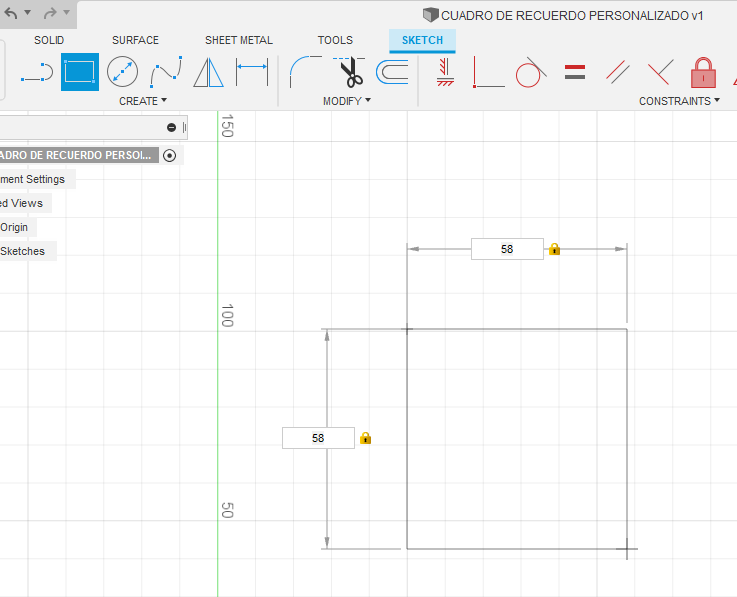The width and height of the screenshot is (737, 597).
Task: Switch to the SHEET METAL tab
Action: click(x=239, y=40)
